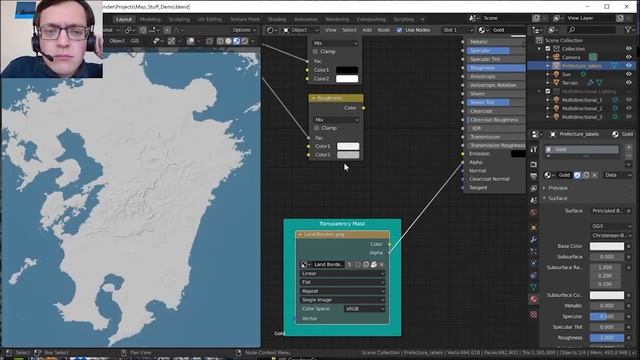Select material preview viewport shading mode
This screenshot has width=640, height=360.
tap(236, 41)
